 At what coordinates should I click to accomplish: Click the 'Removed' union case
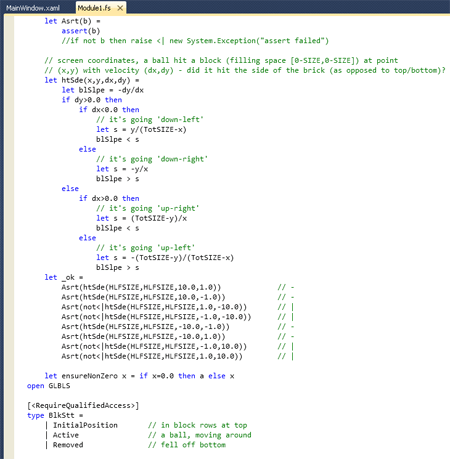pos(68,445)
